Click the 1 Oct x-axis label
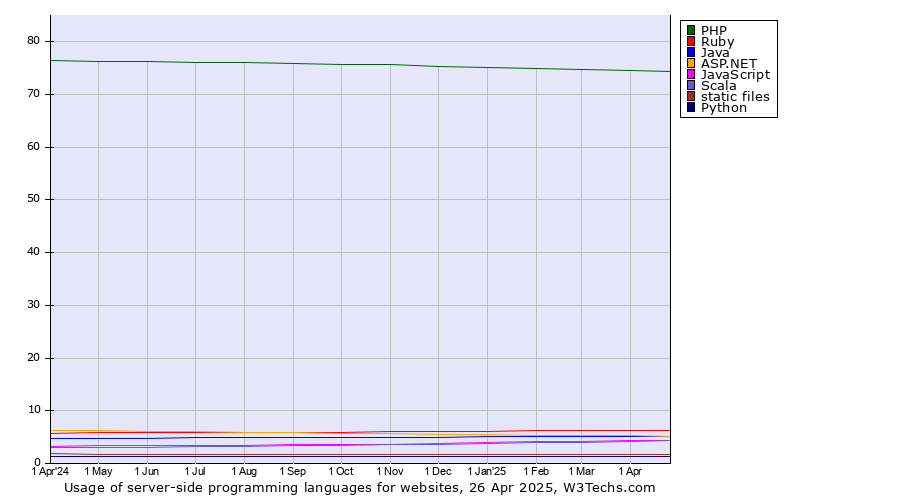This screenshot has height=500, width=900. [x=341, y=471]
